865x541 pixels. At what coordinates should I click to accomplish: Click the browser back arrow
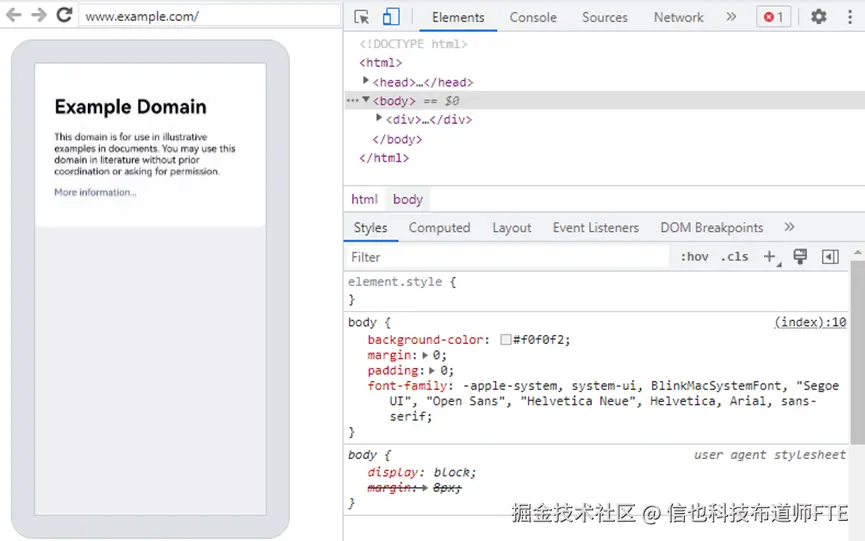(14, 15)
